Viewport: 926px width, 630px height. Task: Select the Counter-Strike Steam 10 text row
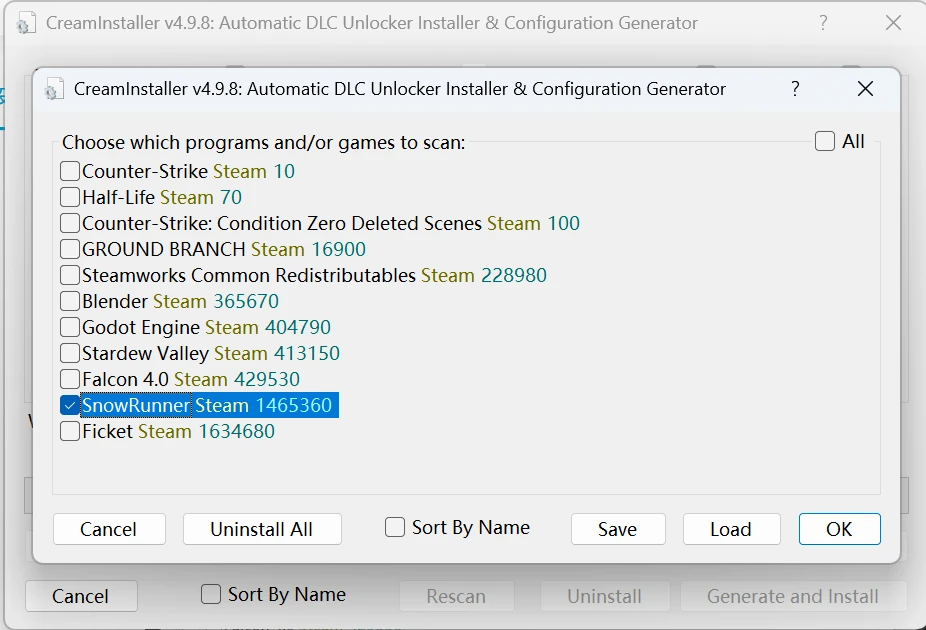188,171
